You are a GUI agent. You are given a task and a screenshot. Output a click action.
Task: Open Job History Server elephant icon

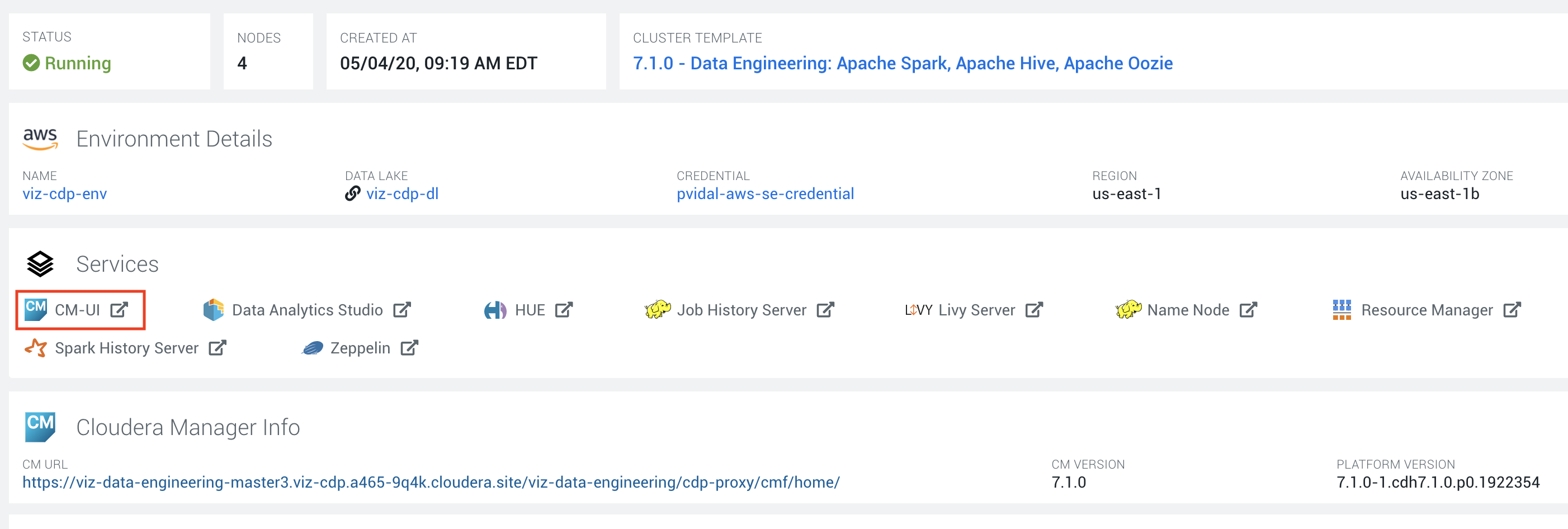658,310
